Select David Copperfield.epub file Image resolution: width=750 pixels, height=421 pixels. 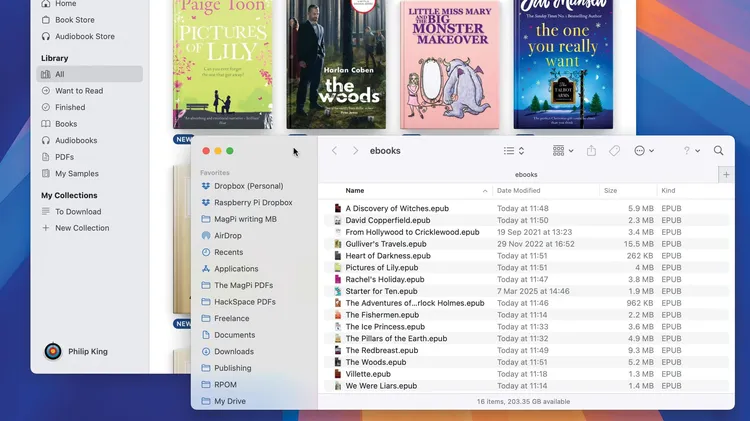[526, 221]
